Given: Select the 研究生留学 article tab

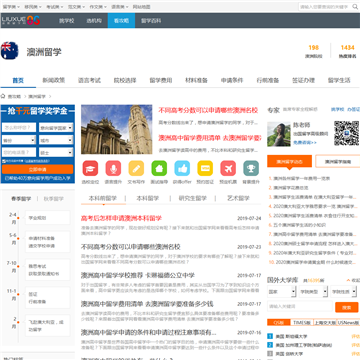Looking at the screenshot, I should (x=193, y=198).
